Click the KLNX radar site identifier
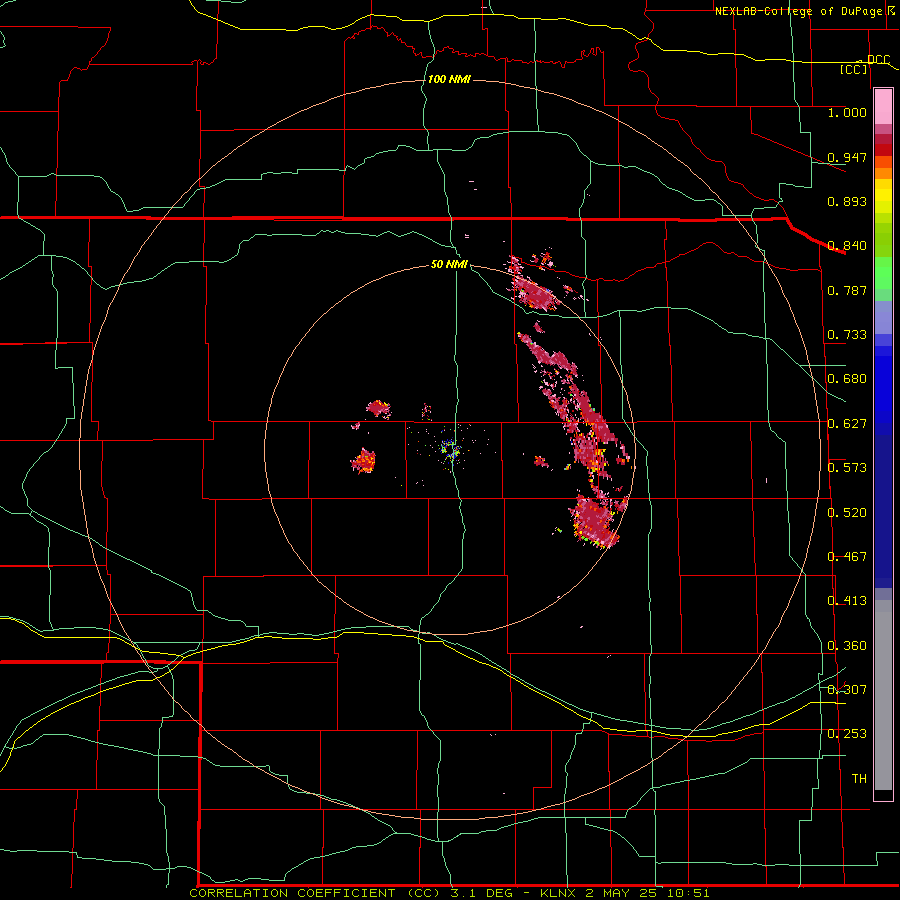900x900 pixels. point(558,893)
